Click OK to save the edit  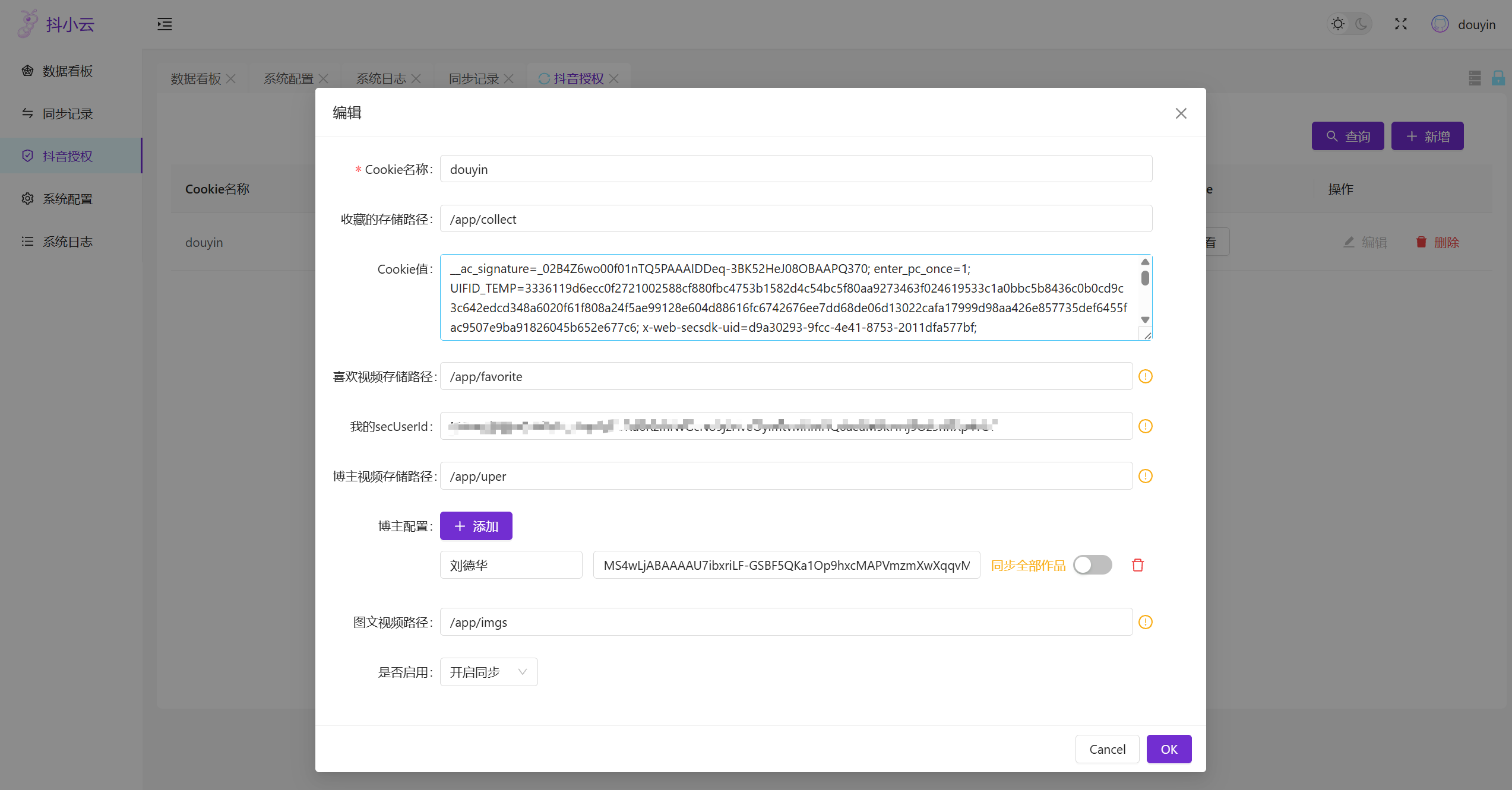click(x=1169, y=749)
